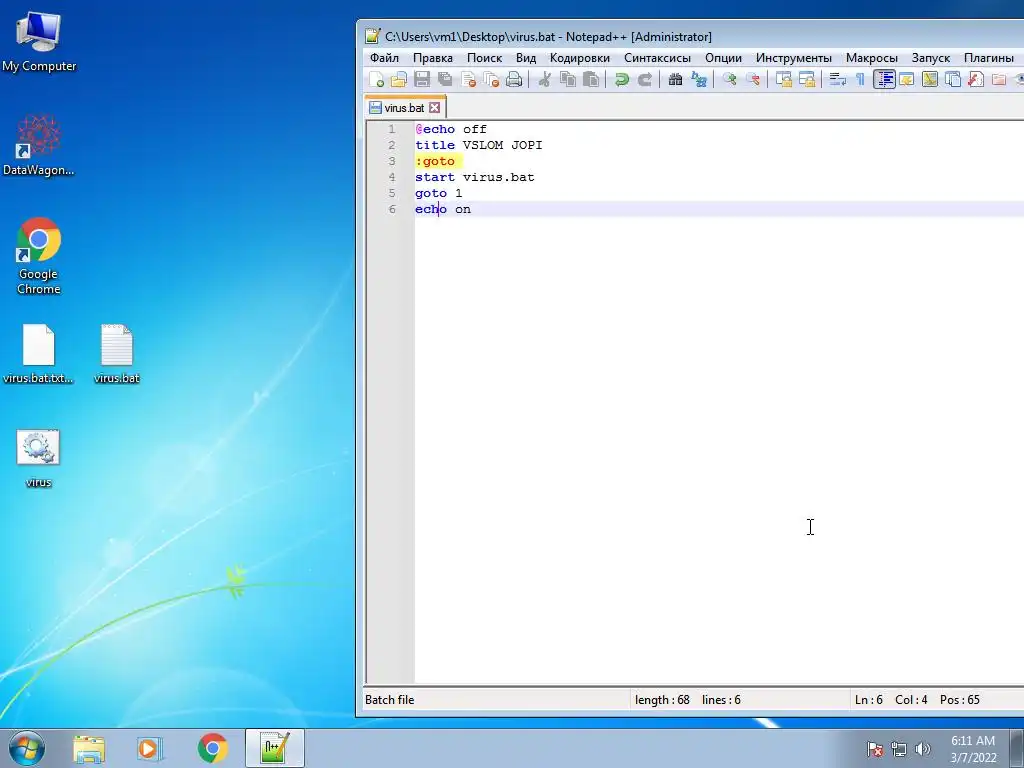
Task: Click 'Batch file' in the status bar
Action: pyautogui.click(x=389, y=699)
